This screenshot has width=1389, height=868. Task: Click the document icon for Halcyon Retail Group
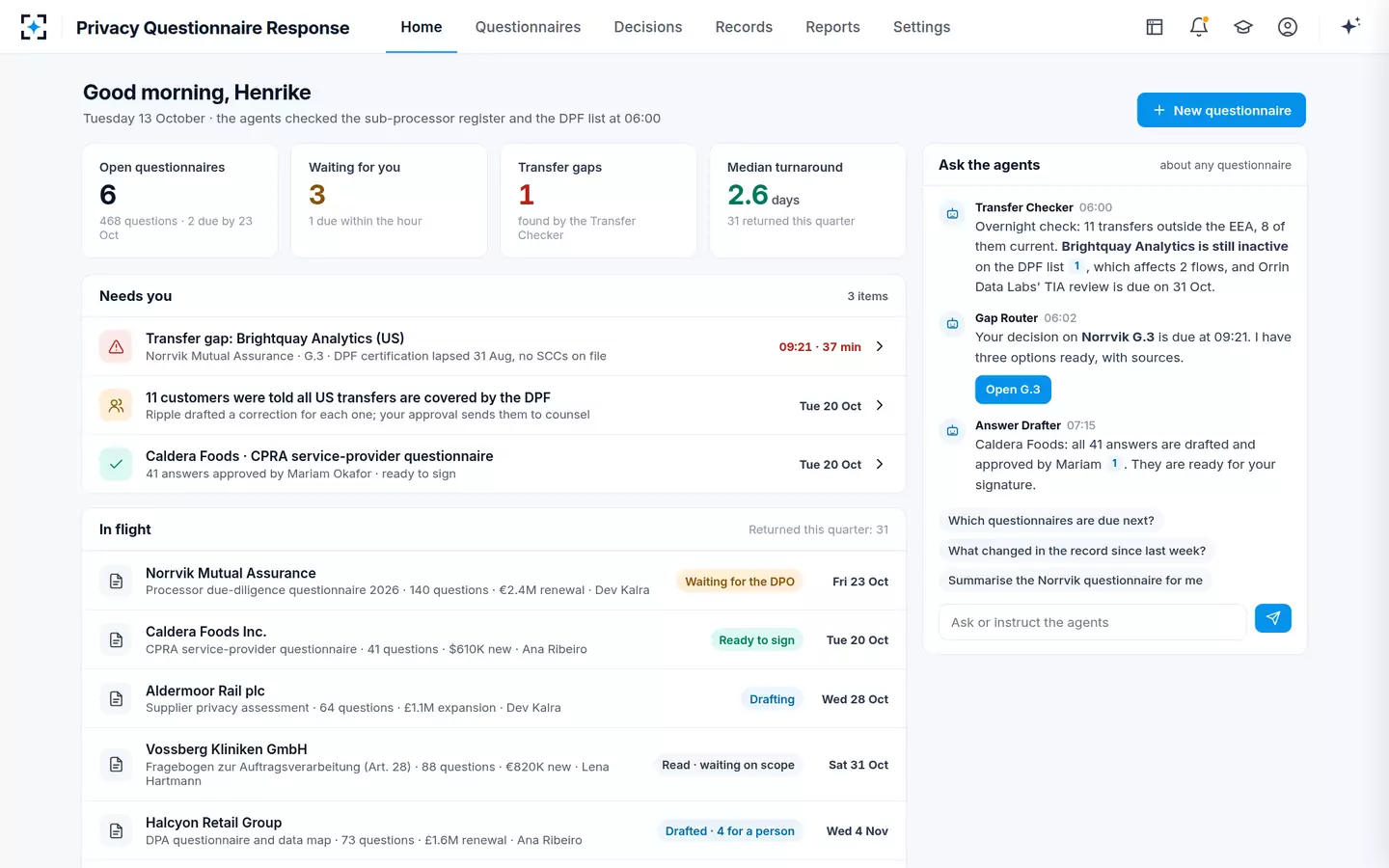116,830
